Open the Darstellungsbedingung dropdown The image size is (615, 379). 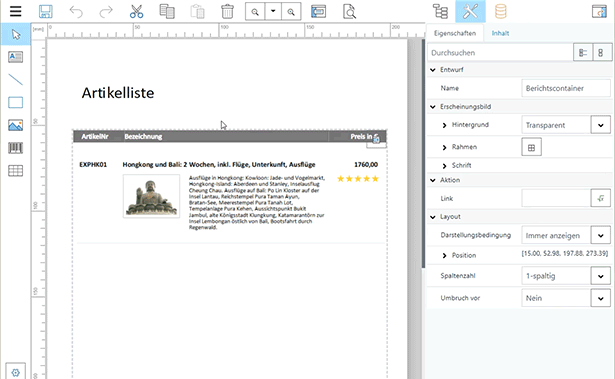coord(600,235)
